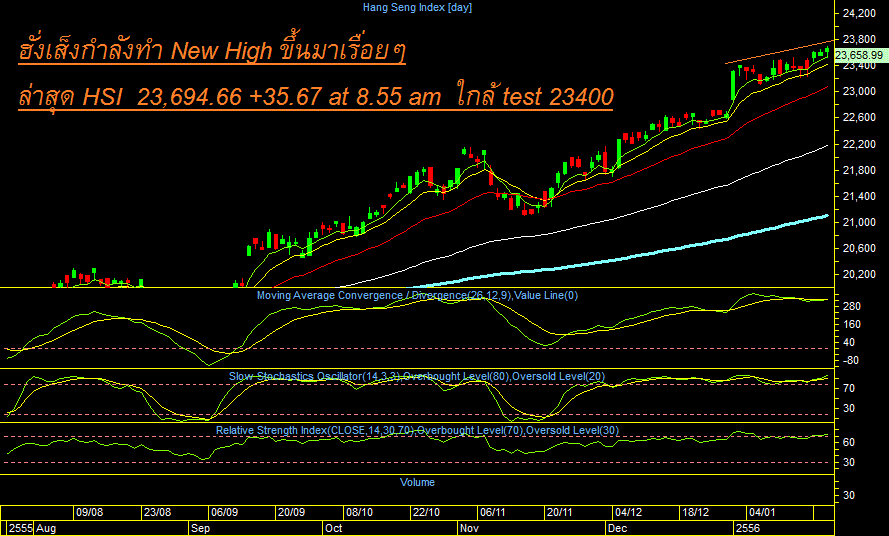Click the current price tag 23,658.99
Viewport: 889px width, 536px height.
pos(861,55)
